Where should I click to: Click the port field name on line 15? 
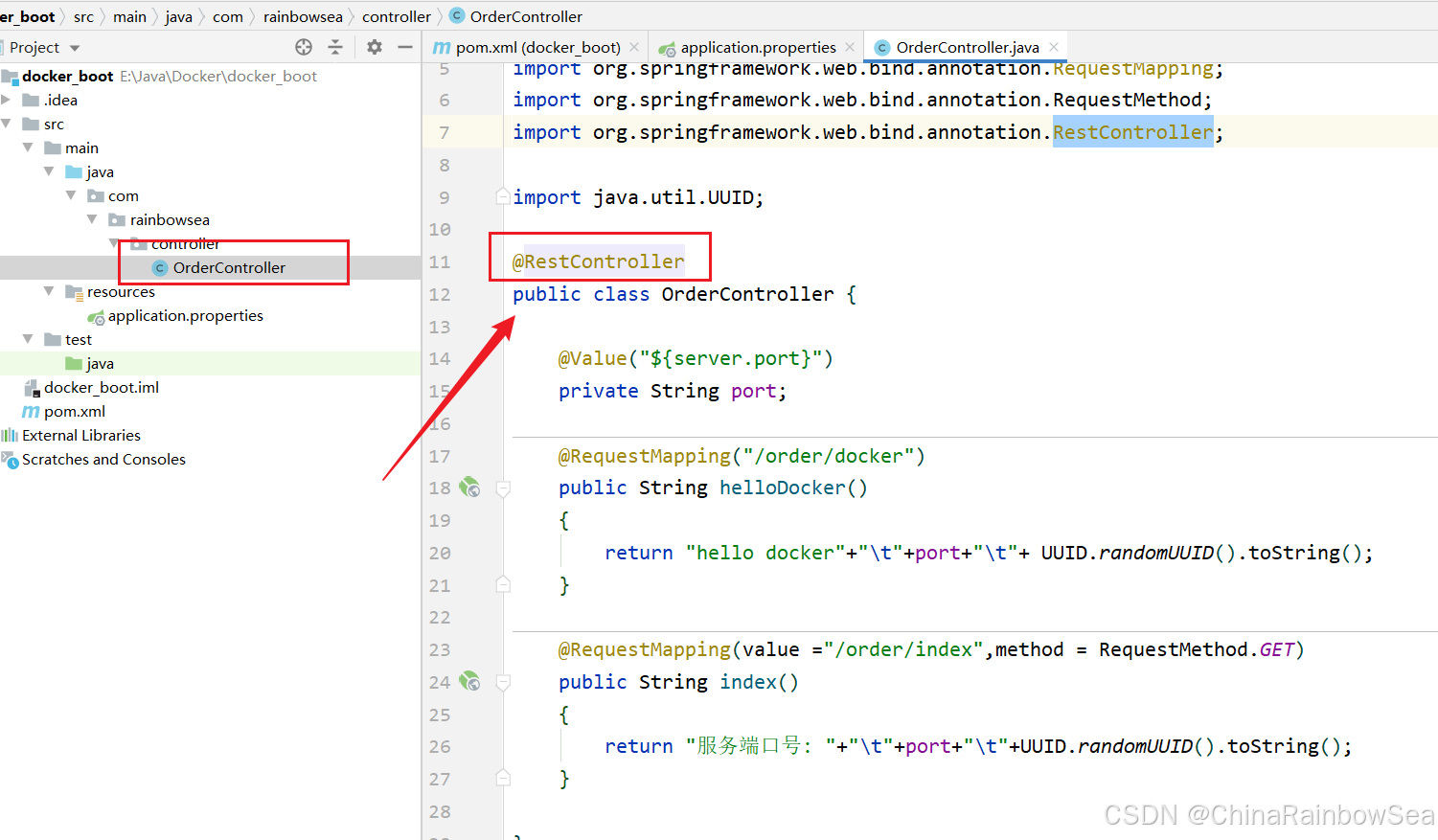point(753,391)
